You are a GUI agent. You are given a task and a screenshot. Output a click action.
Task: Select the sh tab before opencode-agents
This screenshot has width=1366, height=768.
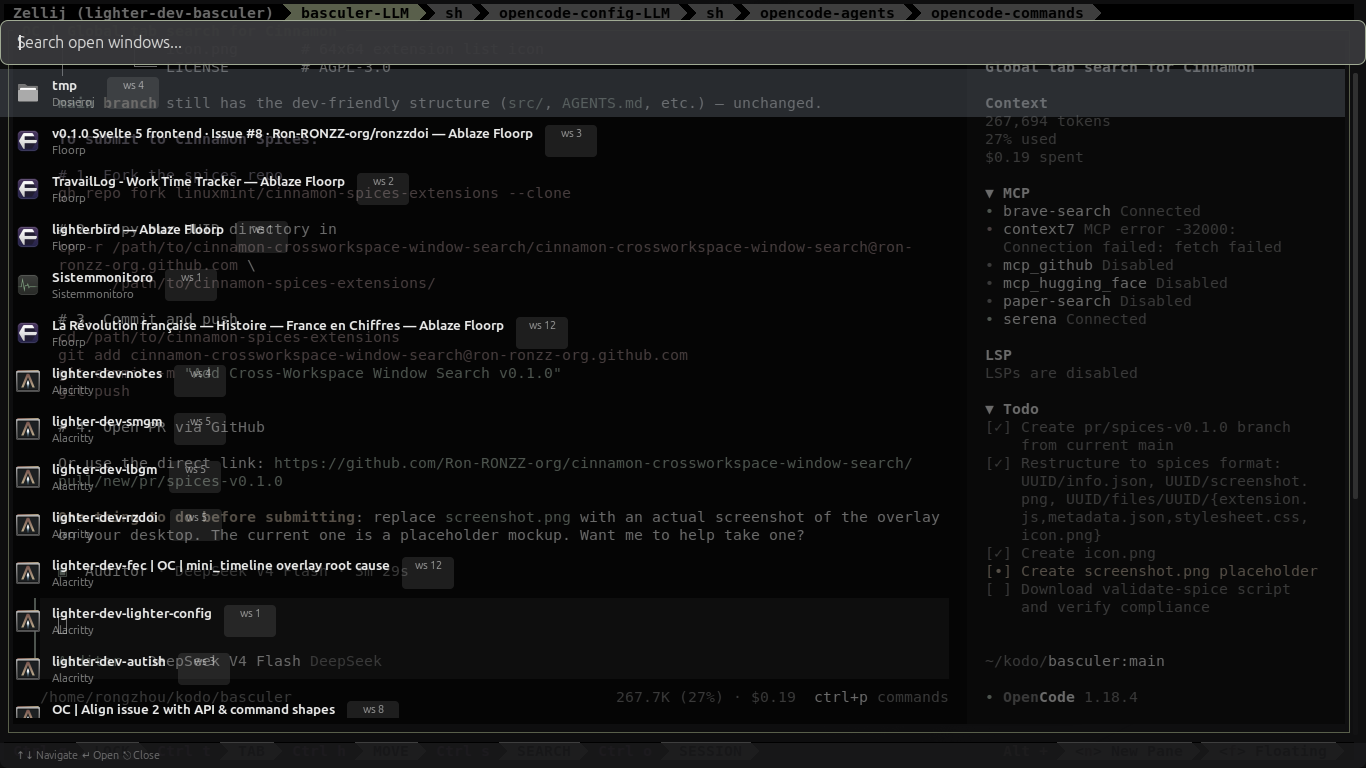[x=715, y=13]
